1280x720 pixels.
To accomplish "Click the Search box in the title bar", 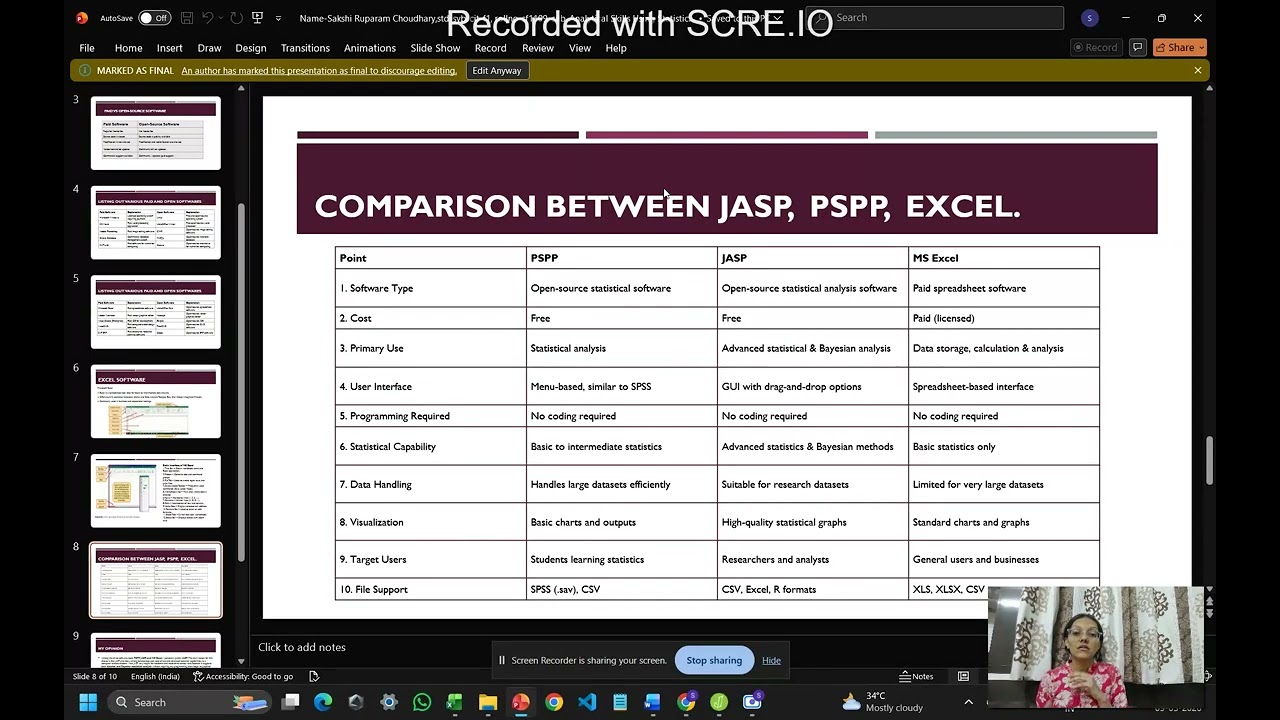I will (x=935, y=18).
